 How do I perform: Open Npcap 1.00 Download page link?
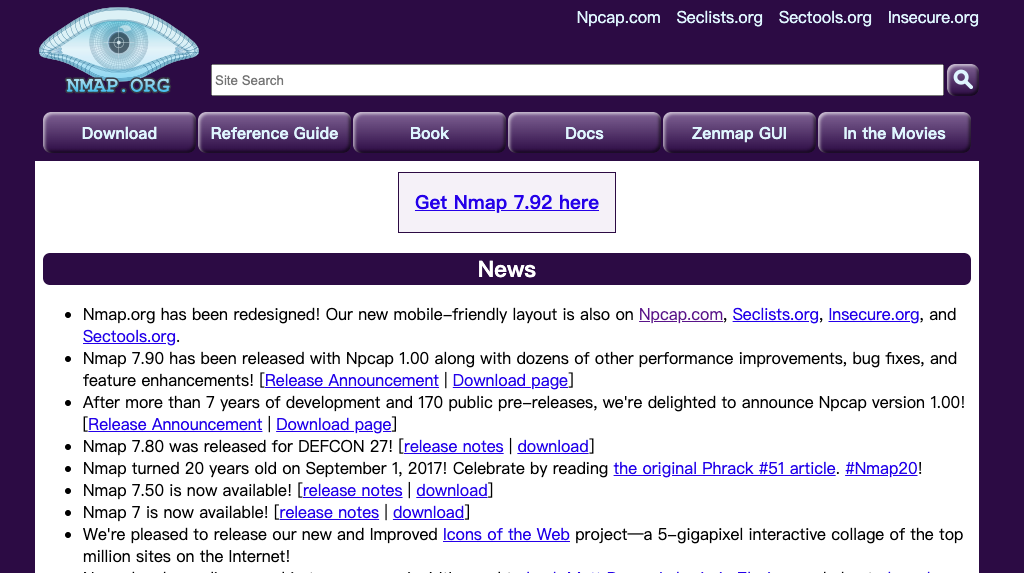point(334,425)
